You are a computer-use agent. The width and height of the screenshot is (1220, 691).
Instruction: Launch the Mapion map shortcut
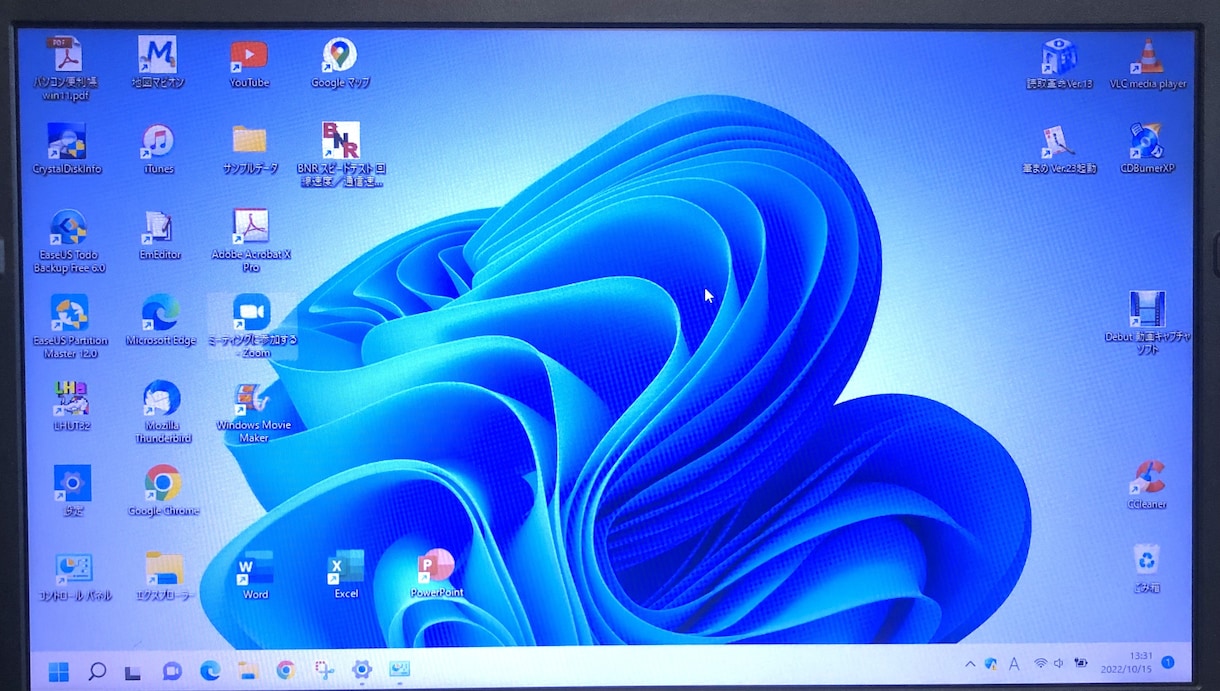158,62
